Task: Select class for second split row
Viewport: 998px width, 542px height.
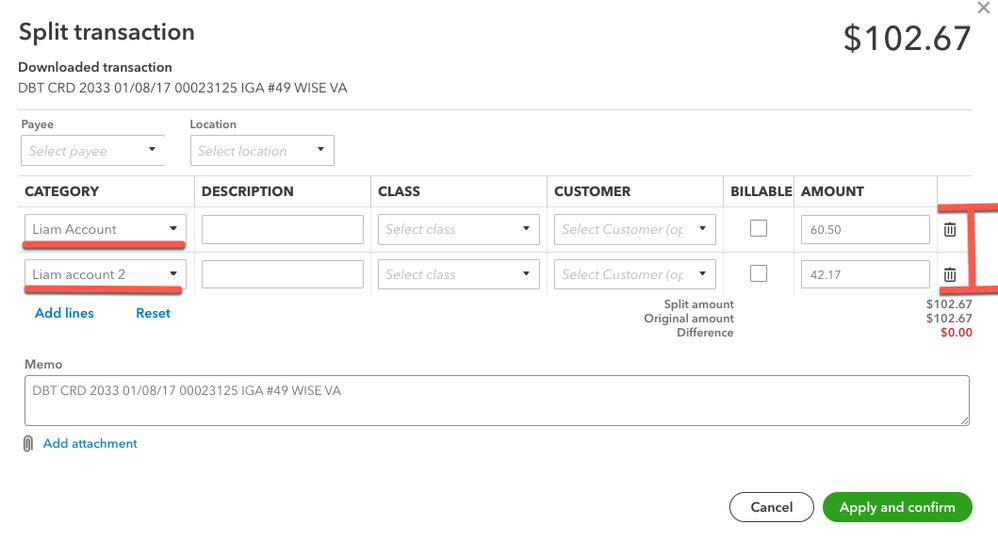Action: tap(459, 274)
